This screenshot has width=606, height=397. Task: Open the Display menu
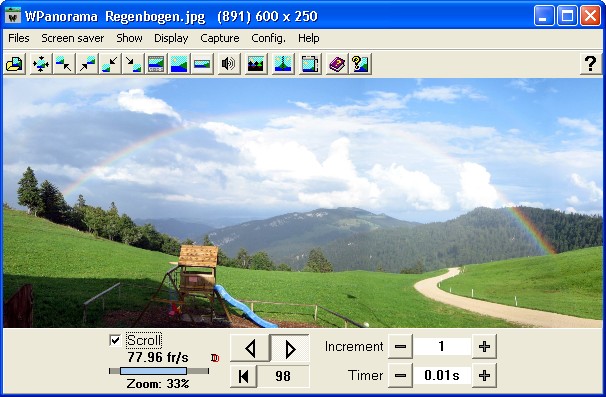(171, 38)
